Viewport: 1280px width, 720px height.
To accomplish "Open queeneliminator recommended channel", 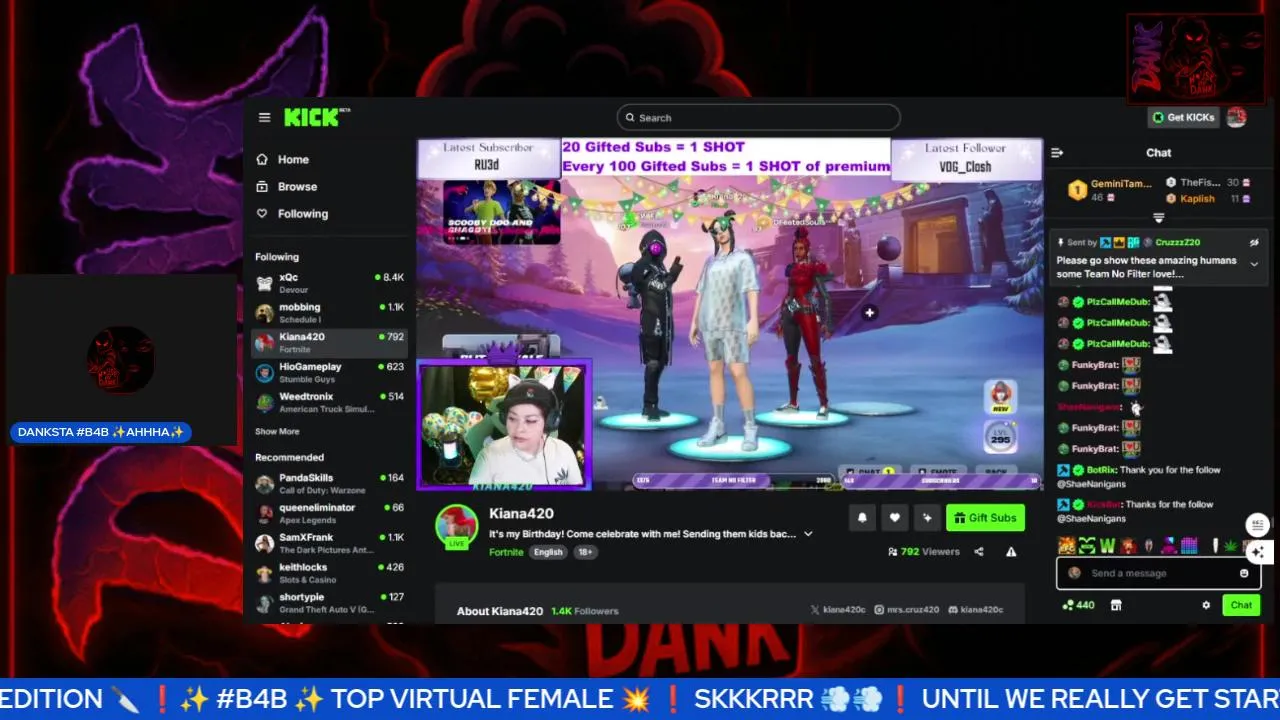I will 329,514.
